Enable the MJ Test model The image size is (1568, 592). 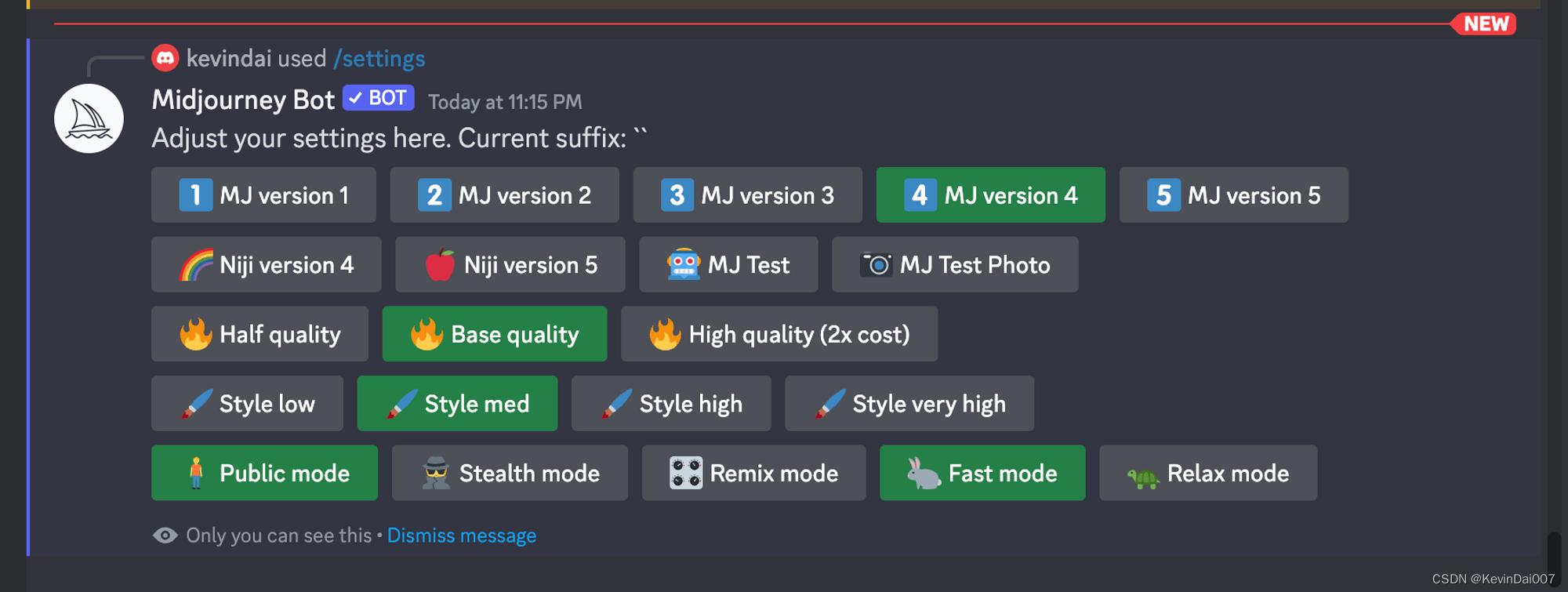pyautogui.click(x=728, y=265)
